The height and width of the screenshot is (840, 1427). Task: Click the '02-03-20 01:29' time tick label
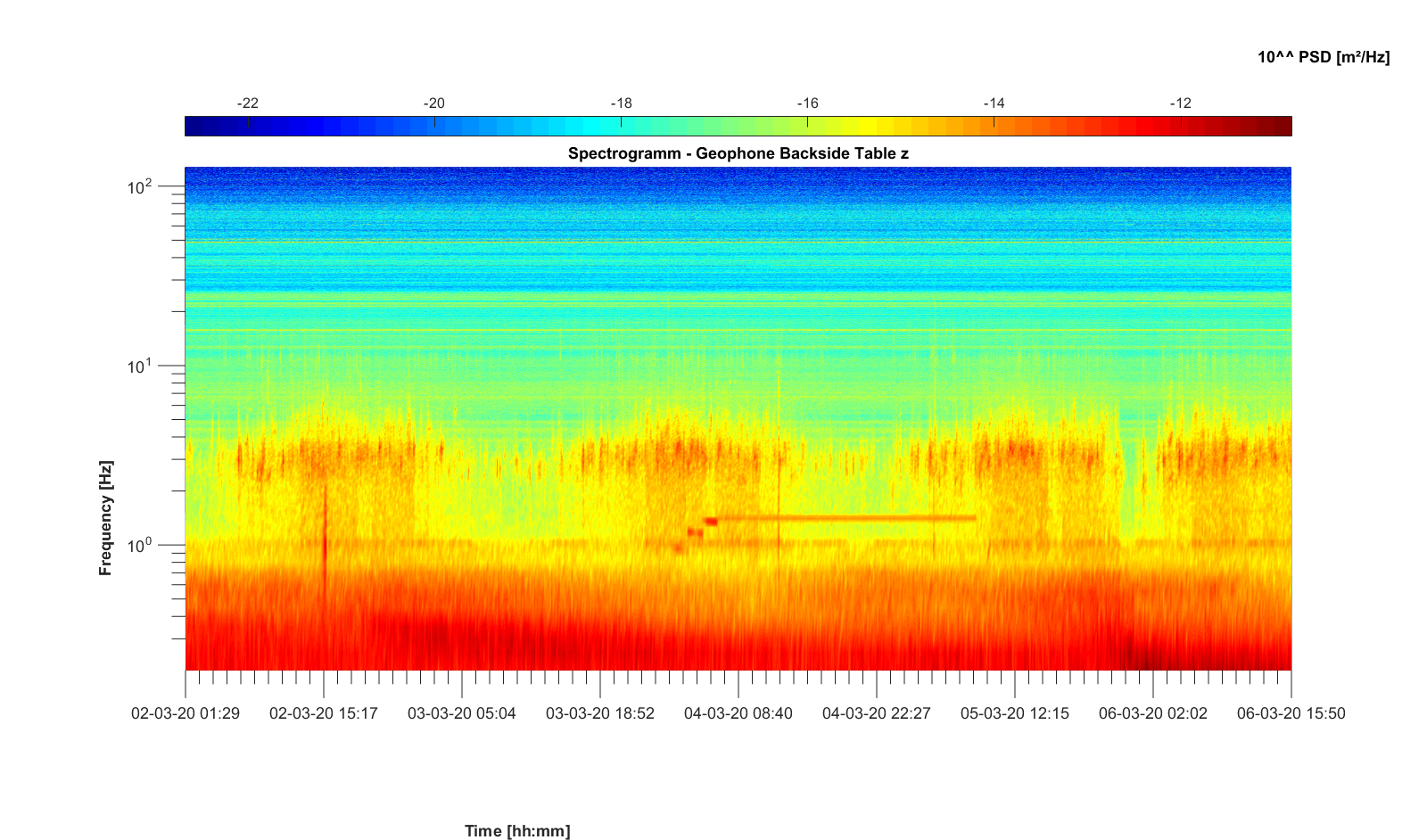[x=186, y=713]
